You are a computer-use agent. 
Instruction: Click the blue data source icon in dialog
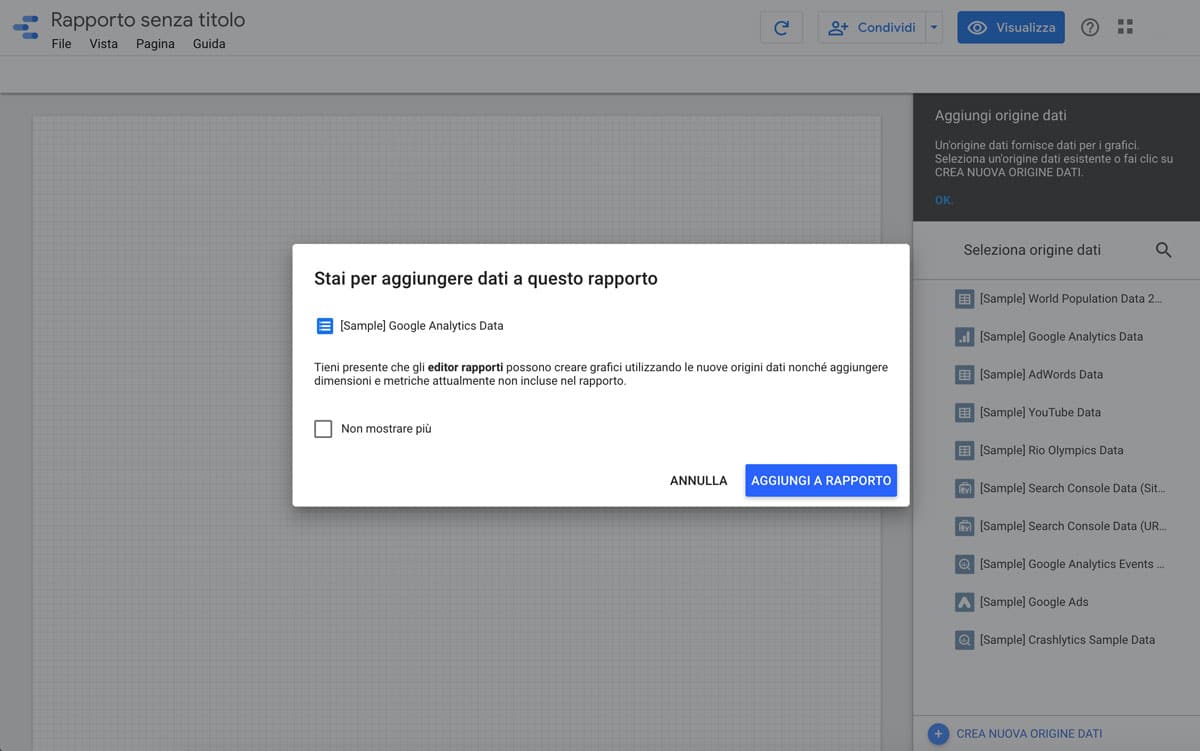tap(324, 326)
